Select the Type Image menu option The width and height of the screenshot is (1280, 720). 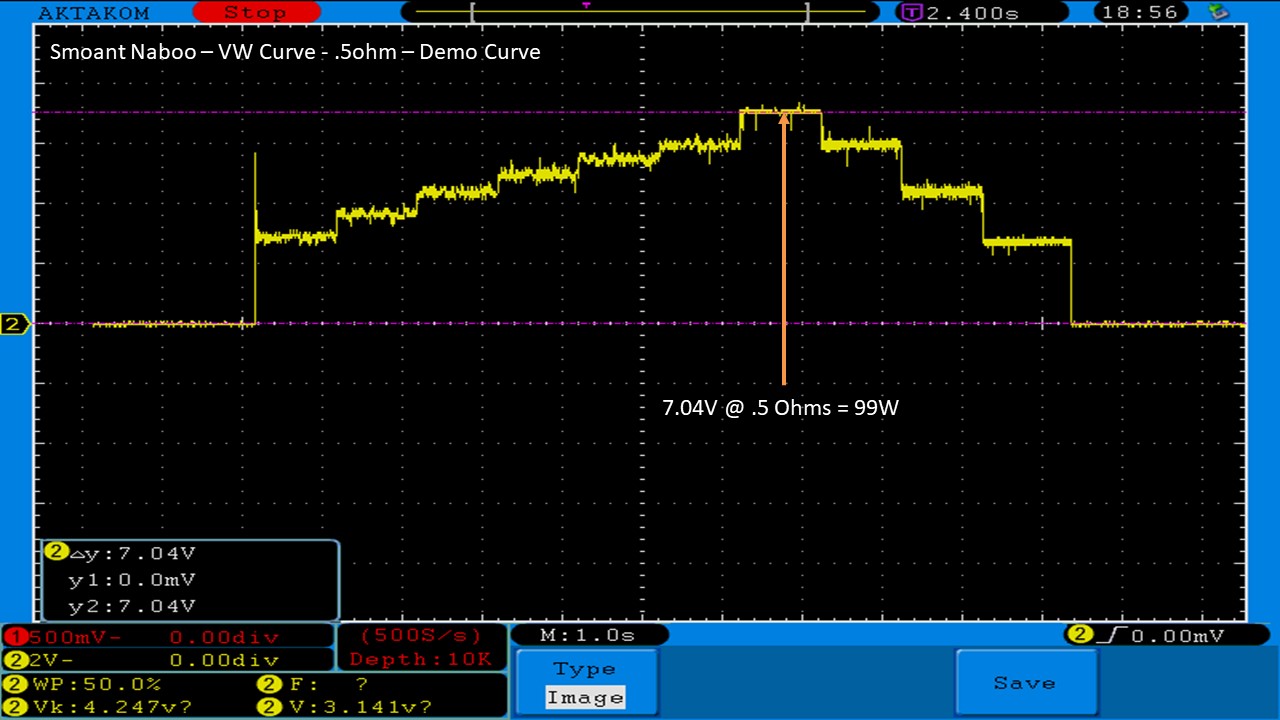tap(585, 683)
